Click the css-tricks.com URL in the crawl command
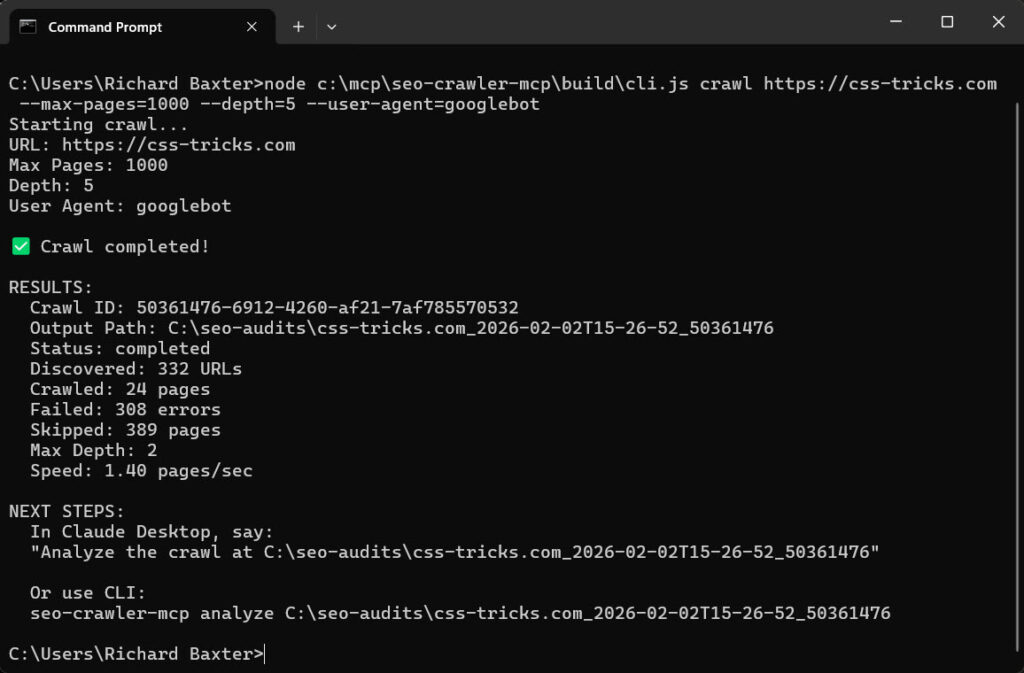Screen dimensions: 1024x673 click(x=880, y=84)
